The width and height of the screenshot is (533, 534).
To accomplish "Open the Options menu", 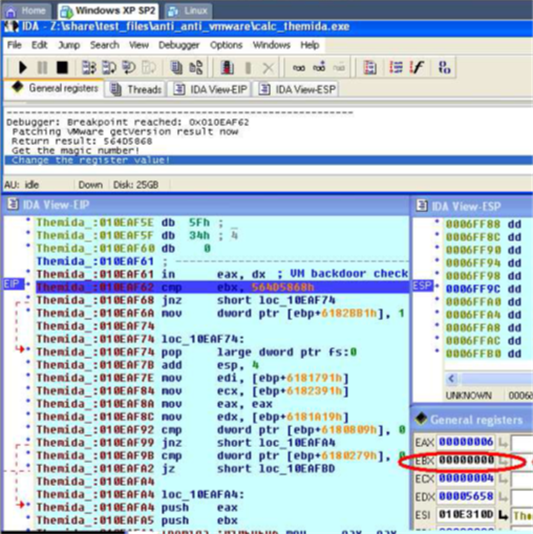I will pos(226,45).
